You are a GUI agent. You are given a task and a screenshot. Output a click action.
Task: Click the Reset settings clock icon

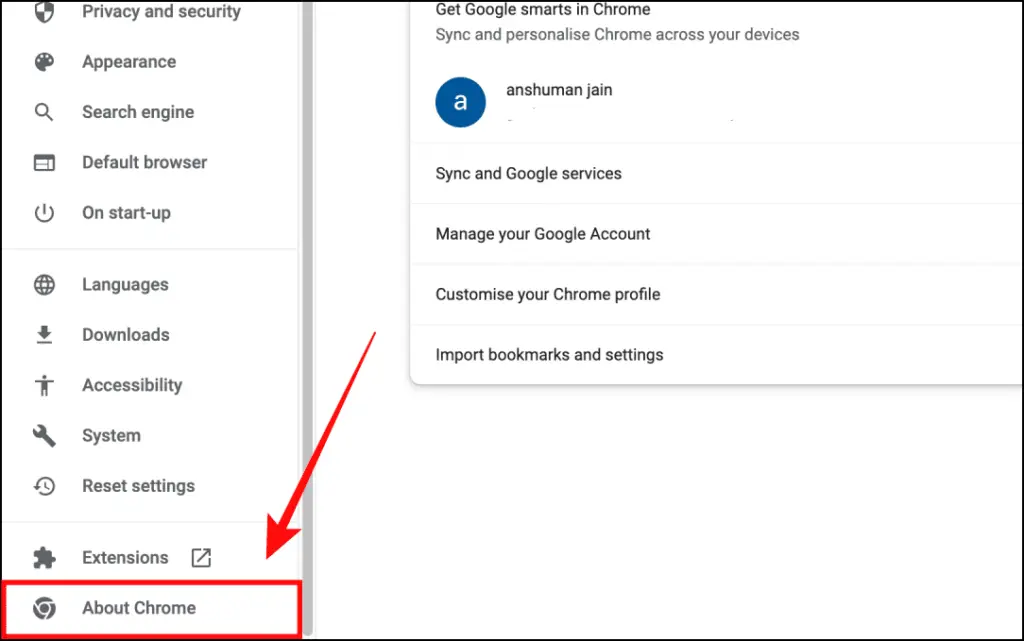pos(44,486)
